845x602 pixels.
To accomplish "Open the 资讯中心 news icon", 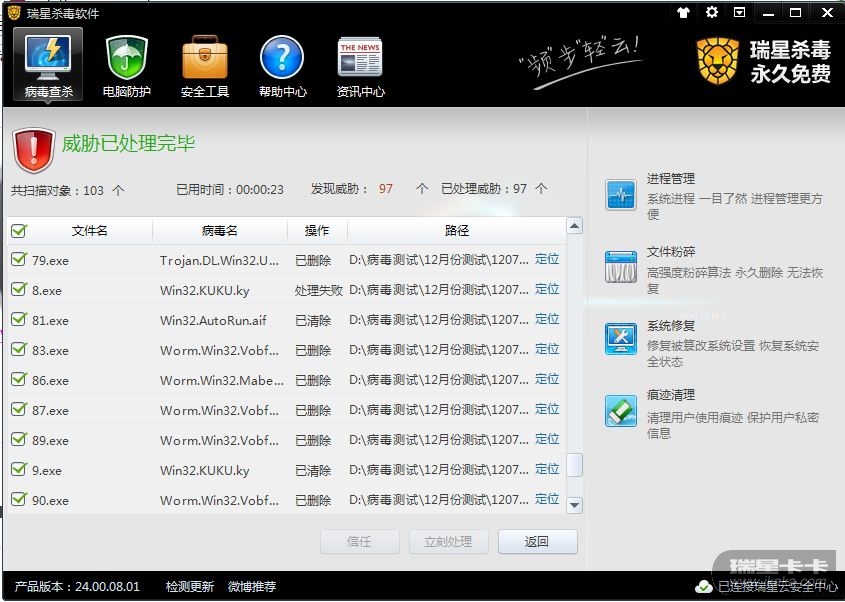I will coord(360,57).
